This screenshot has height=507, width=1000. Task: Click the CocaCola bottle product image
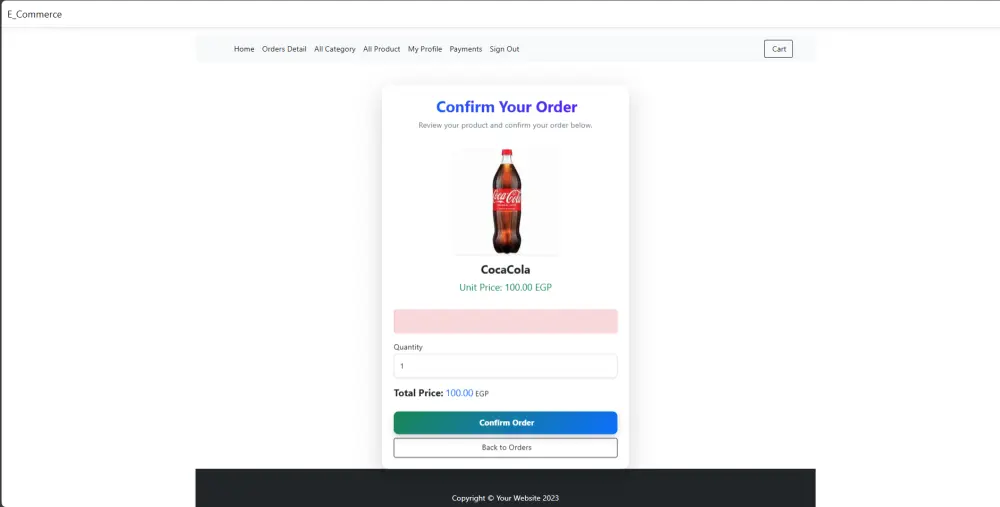506,202
